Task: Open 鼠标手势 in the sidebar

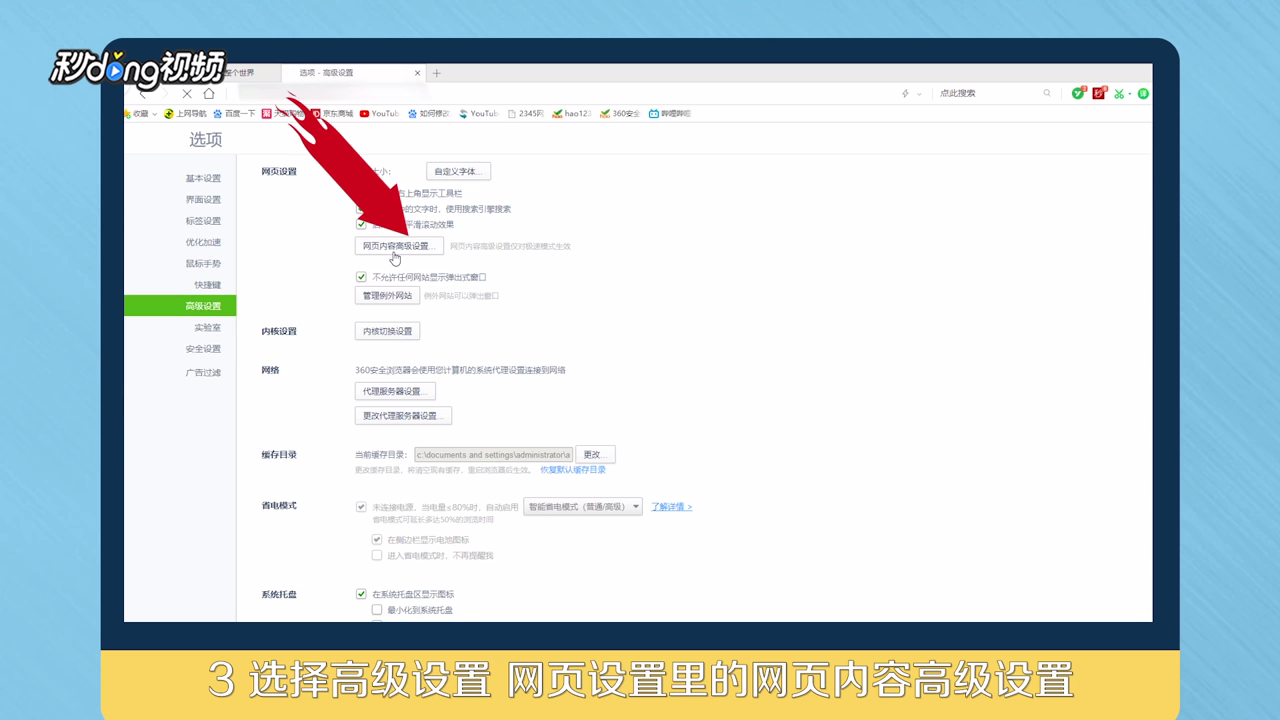Action: tap(203, 264)
